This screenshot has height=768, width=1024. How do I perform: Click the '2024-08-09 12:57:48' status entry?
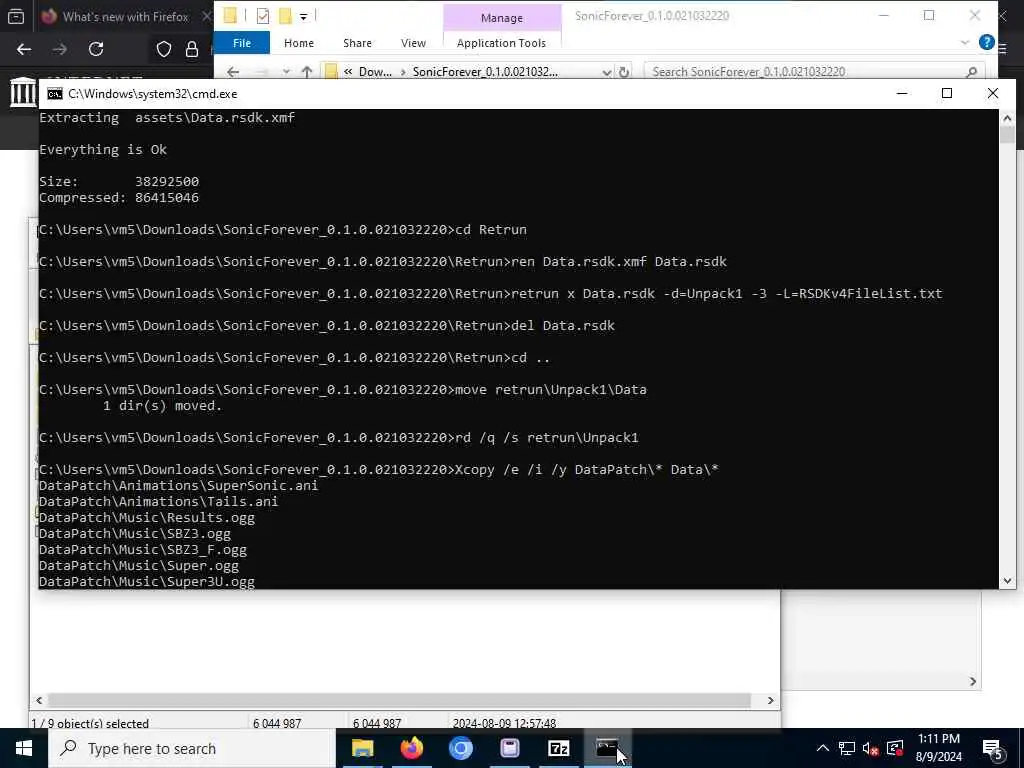[504, 724]
